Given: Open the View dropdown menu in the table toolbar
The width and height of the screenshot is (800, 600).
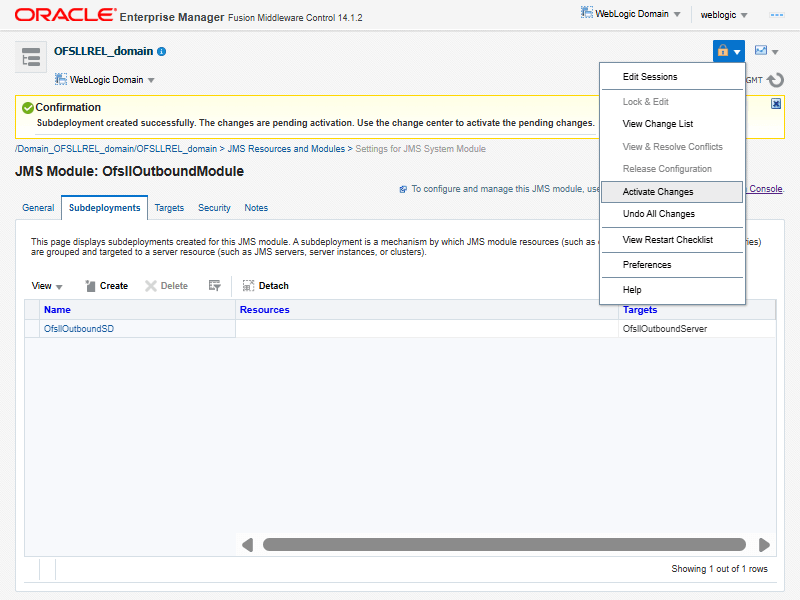Looking at the screenshot, I should (46, 286).
